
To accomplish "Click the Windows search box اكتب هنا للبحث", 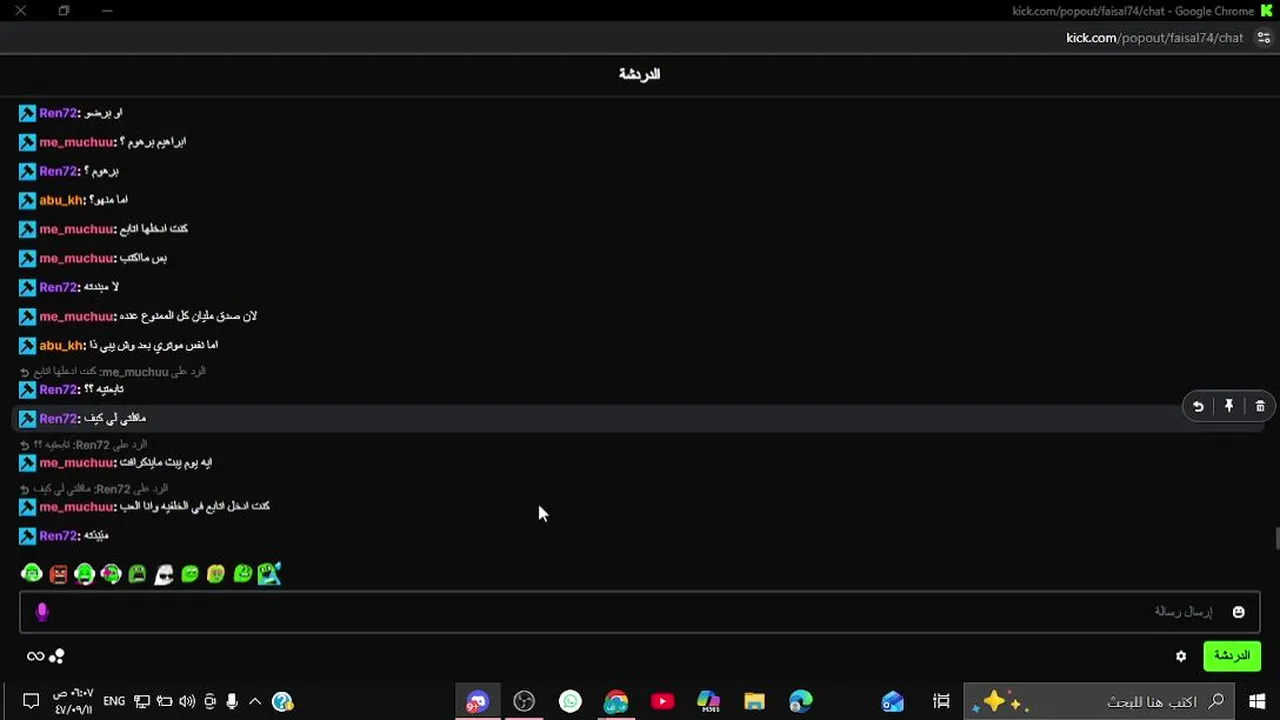I will [x=1099, y=701].
